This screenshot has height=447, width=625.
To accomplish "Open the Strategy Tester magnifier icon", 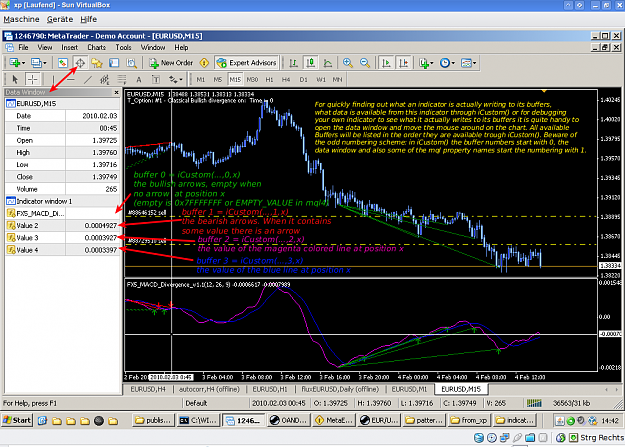I will (x=132, y=63).
